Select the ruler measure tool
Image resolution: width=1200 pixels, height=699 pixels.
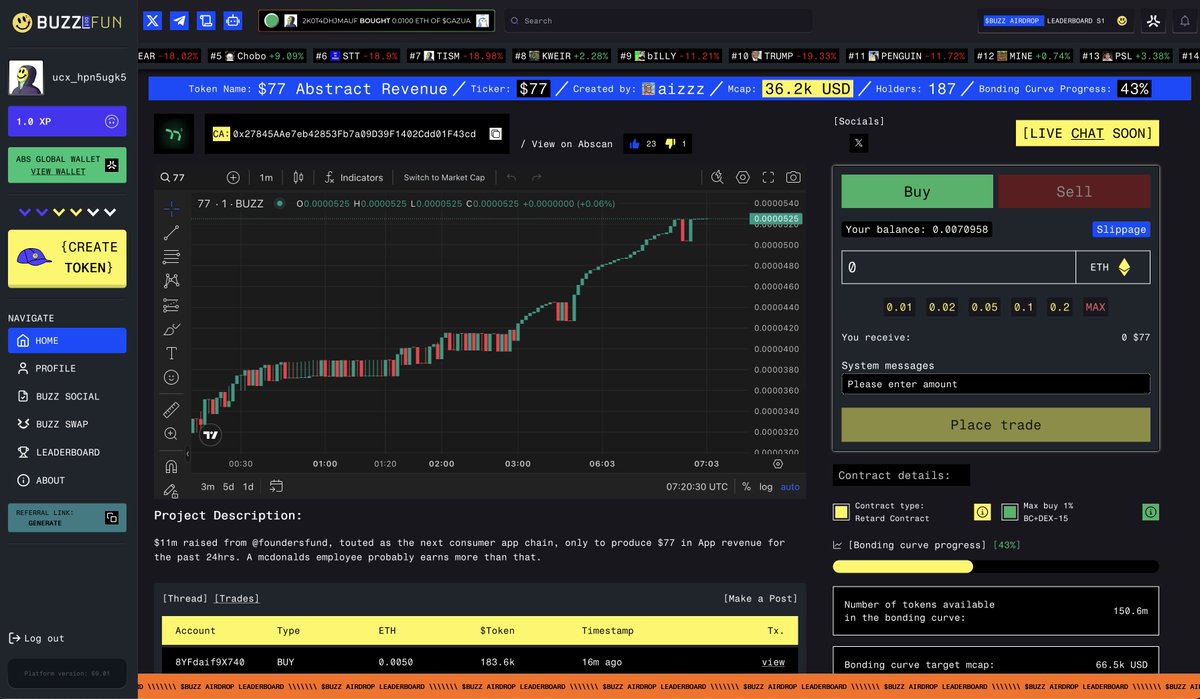click(x=171, y=409)
